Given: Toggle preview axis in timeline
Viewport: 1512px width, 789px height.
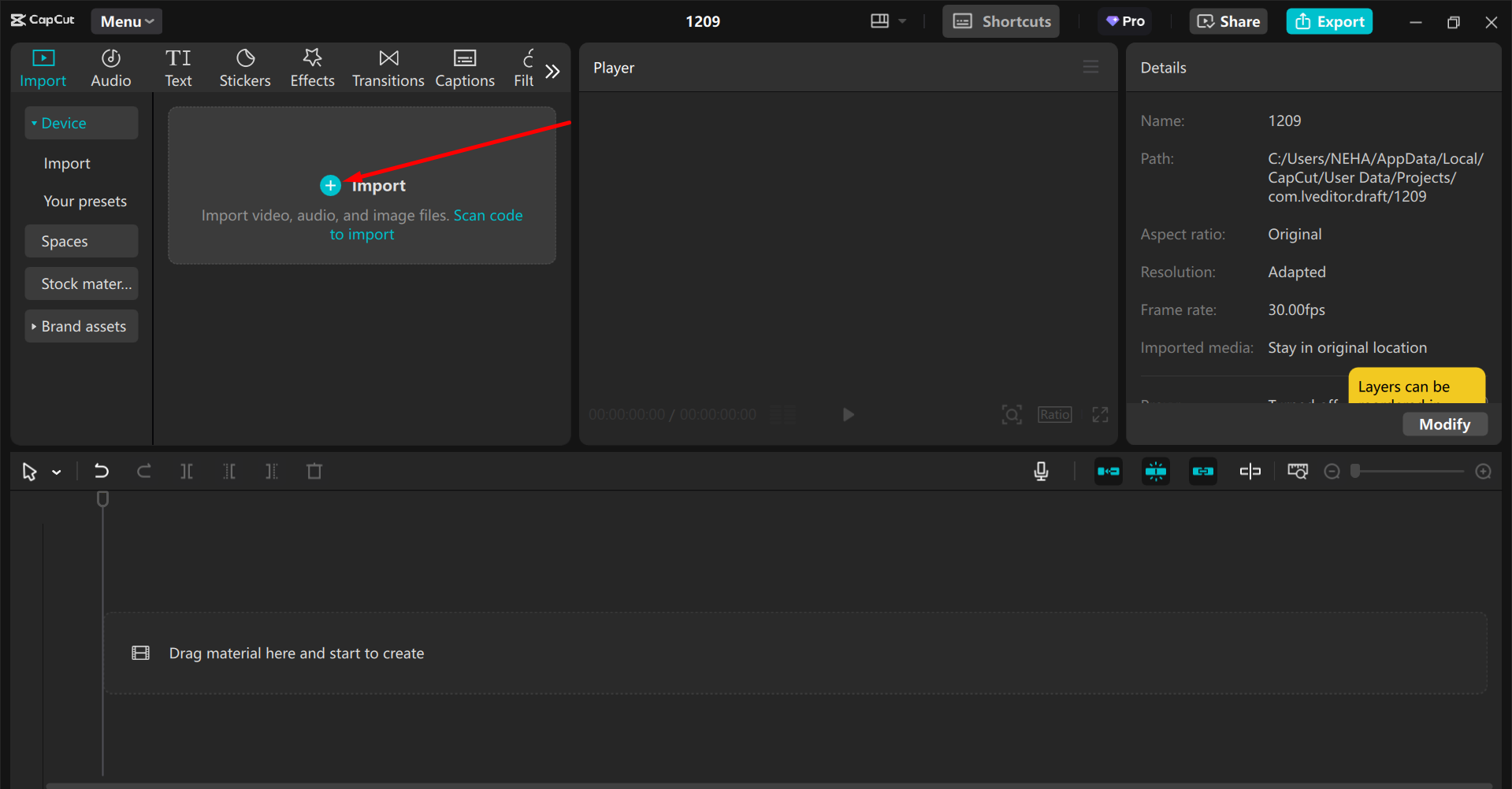Looking at the screenshot, I should point(1250,471).
